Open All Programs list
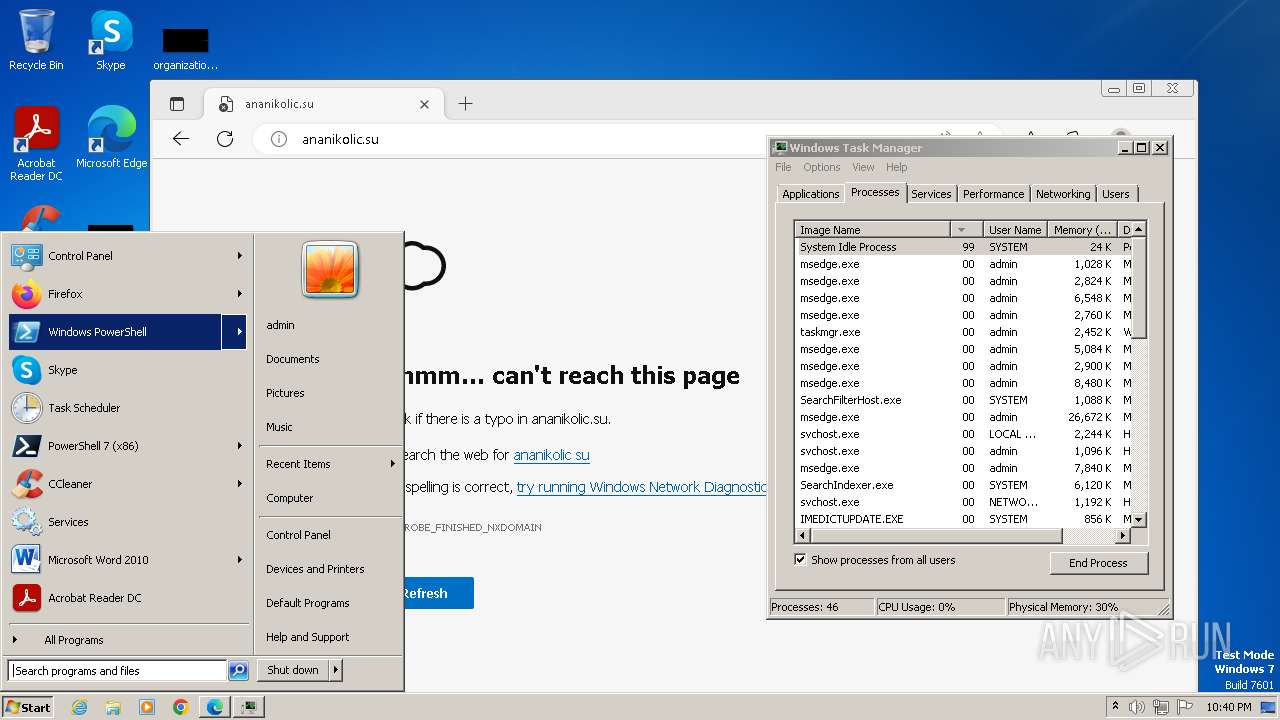The width and height of the screenshot is (1280, 720). coord(73,640)
